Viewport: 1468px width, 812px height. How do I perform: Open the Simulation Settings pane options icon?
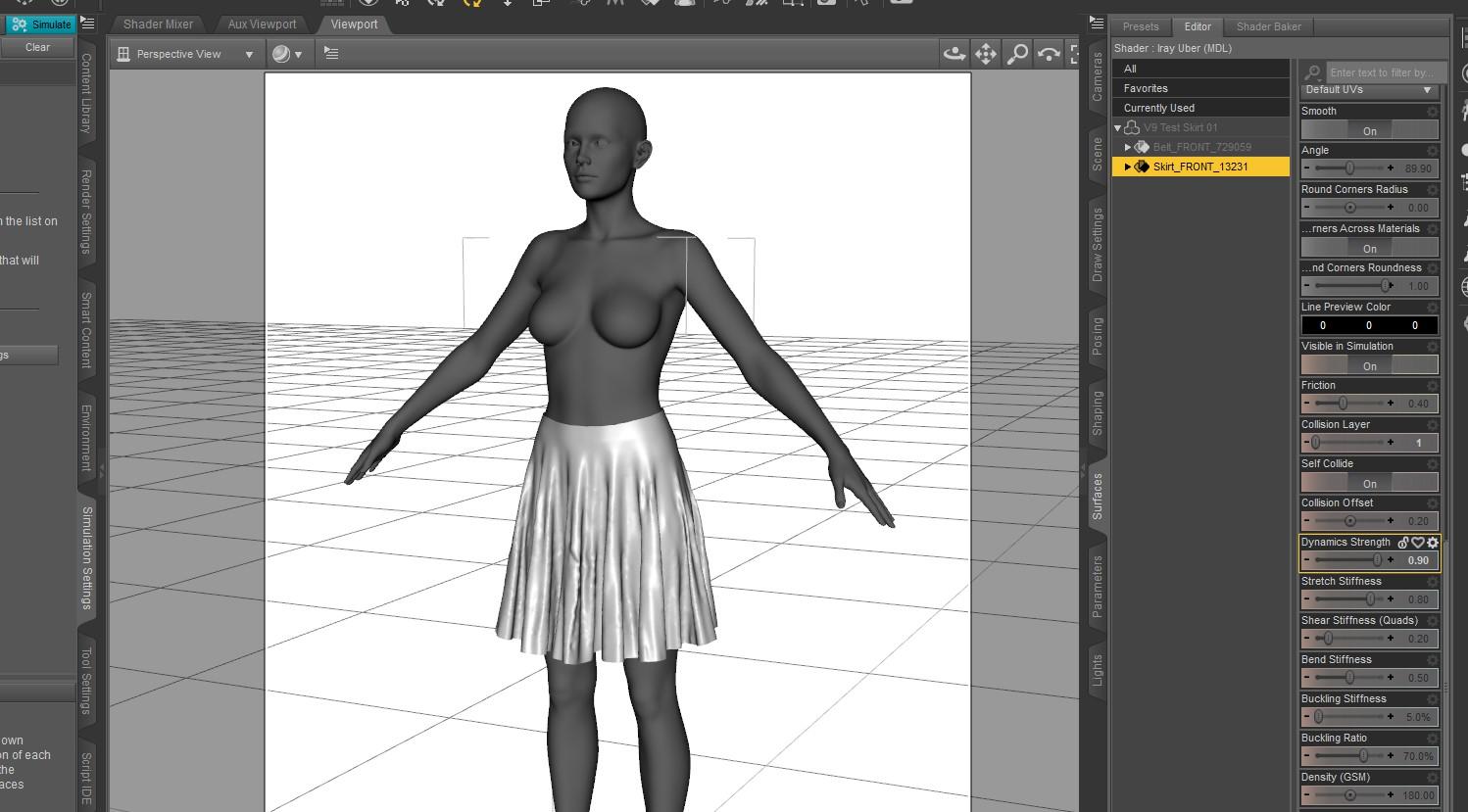coord(87,23)
